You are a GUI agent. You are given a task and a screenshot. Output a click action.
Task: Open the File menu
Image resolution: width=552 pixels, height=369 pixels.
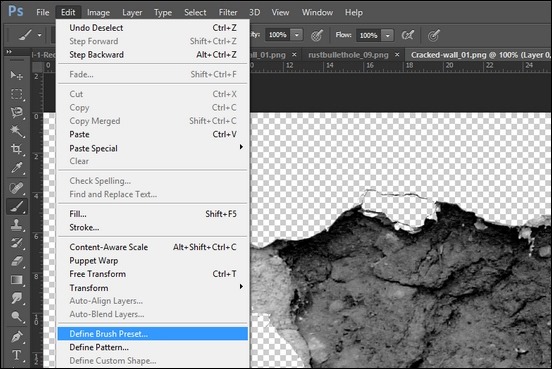point(43,12)
